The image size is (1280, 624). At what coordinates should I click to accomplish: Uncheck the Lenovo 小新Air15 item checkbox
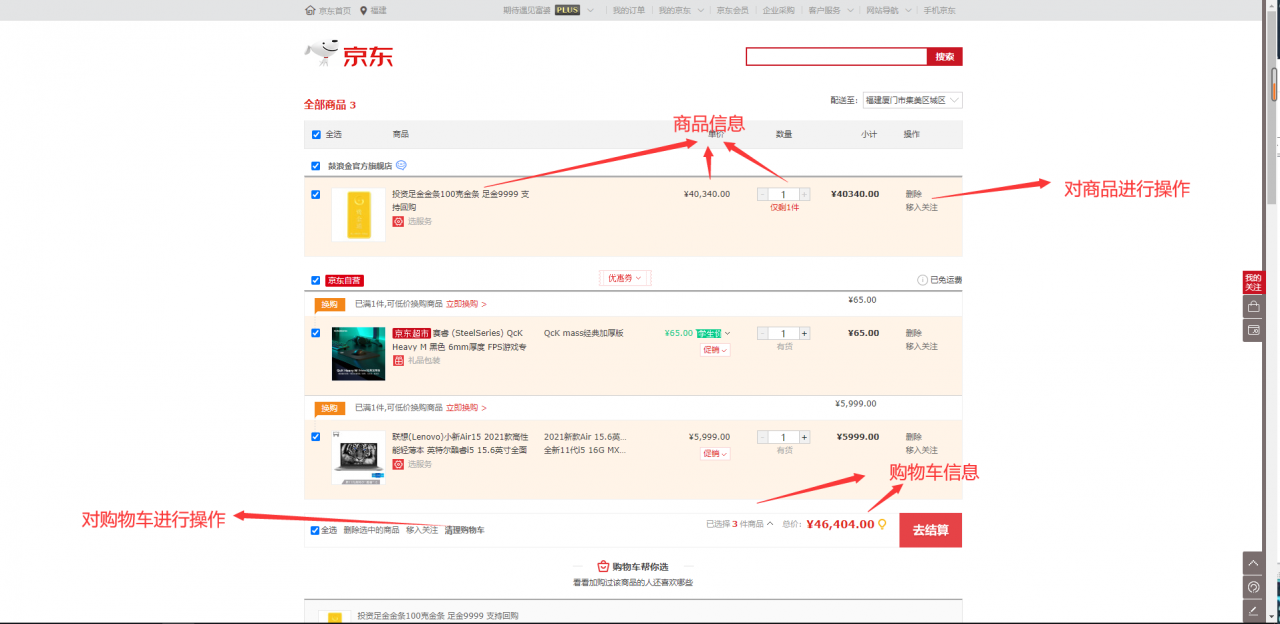316,437
